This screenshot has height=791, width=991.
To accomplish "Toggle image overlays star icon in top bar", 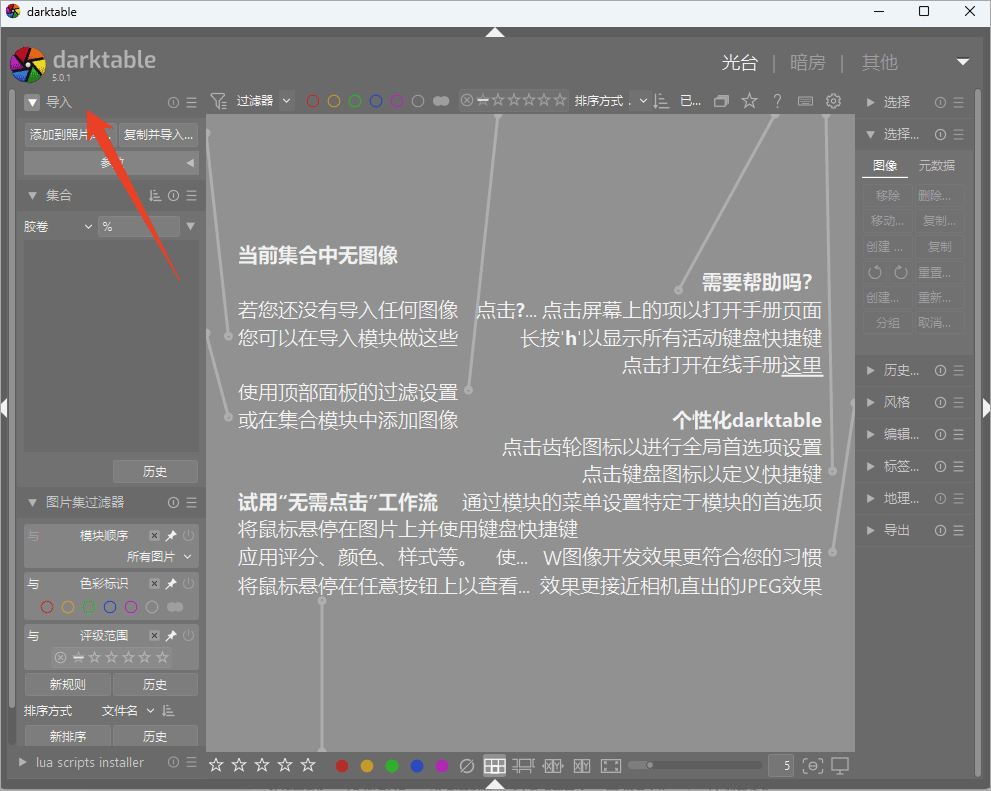I will (747, 101).
